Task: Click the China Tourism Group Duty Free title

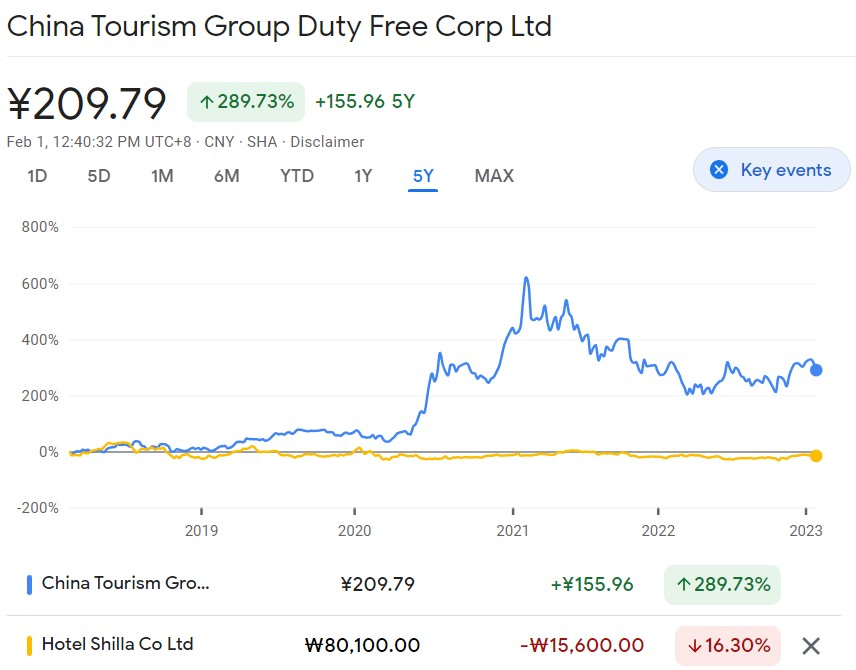Action: (280, 26)
